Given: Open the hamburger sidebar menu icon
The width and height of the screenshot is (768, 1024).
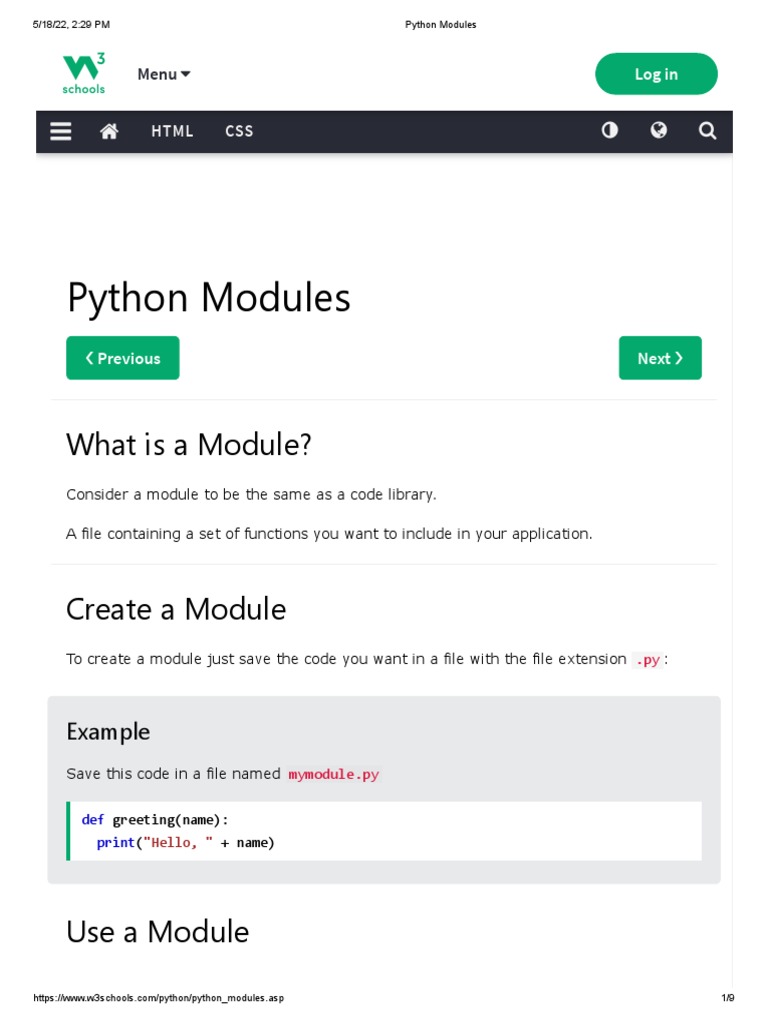Looking at the screenshot, I should point(61,131).
